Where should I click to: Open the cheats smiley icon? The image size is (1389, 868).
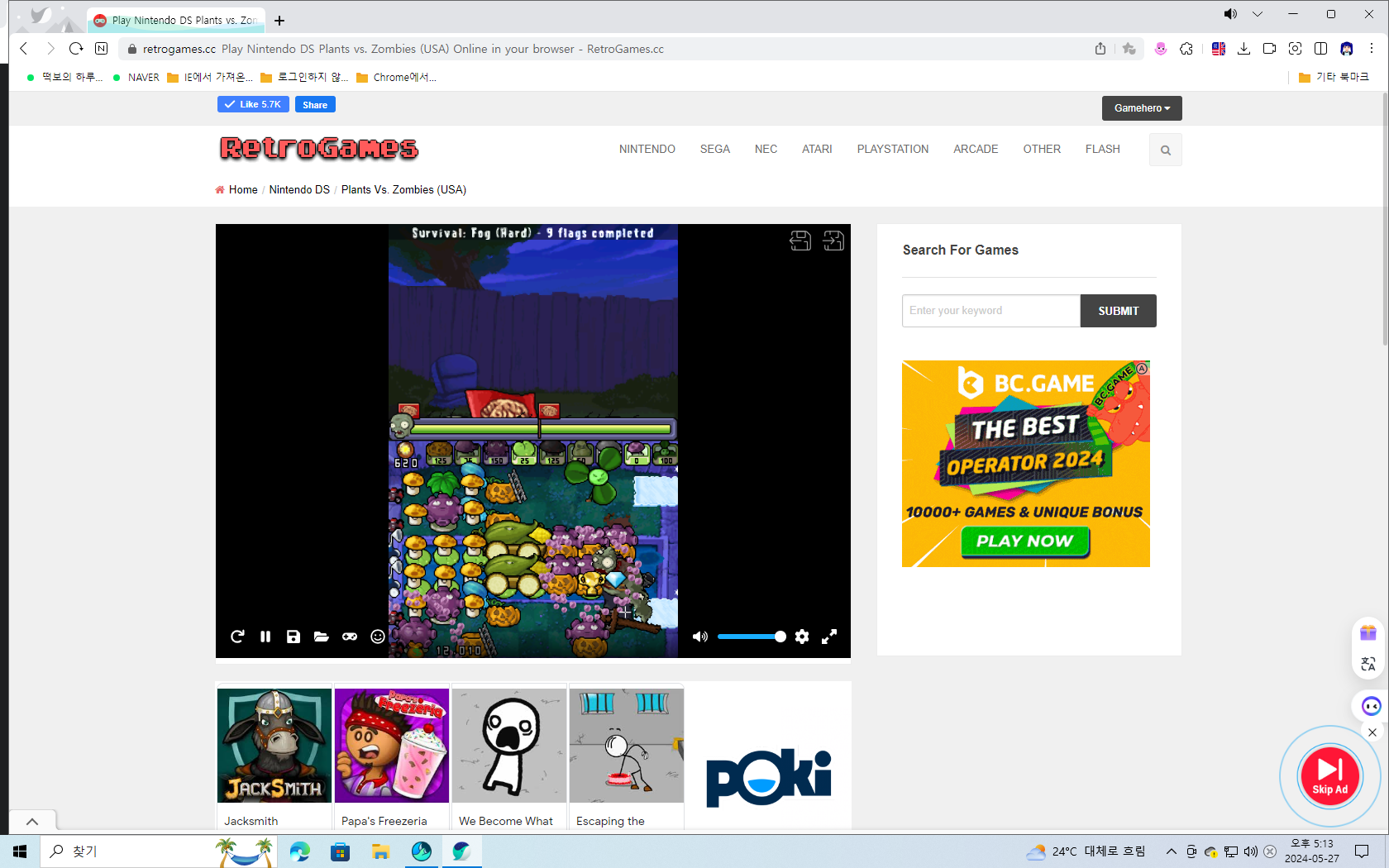coord(378,637)
